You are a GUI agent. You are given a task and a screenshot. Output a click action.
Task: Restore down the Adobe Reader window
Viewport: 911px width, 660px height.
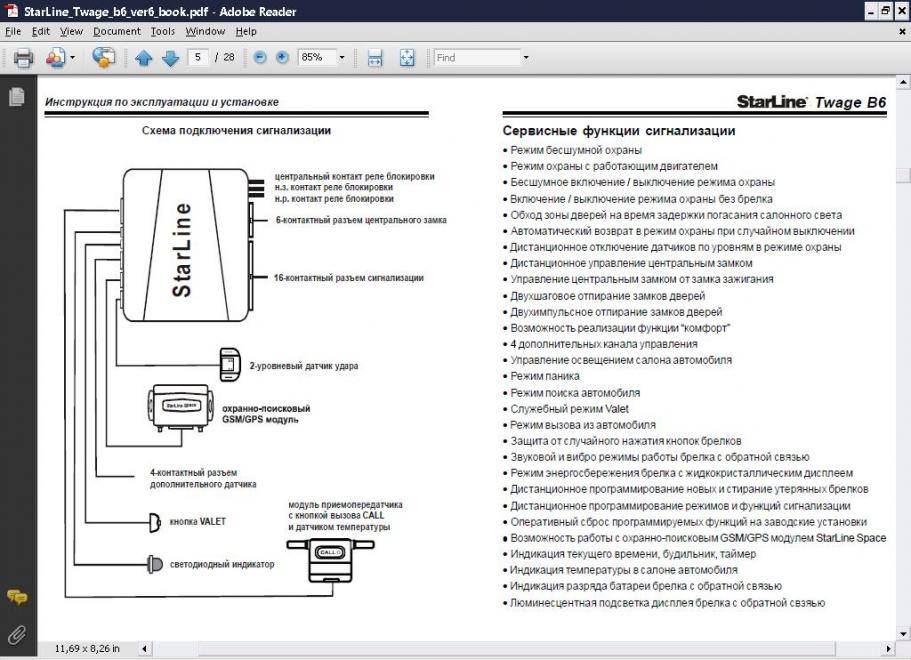(x=885, y=11)
